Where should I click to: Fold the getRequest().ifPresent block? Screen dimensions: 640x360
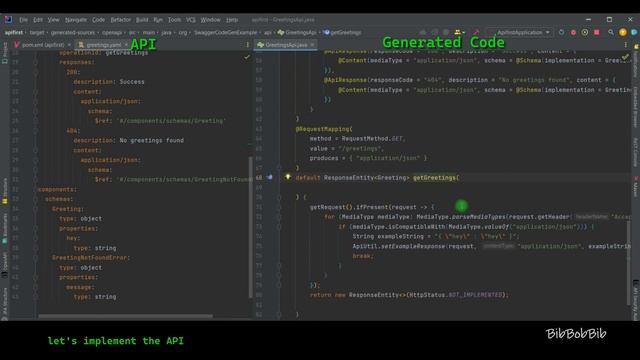click(x=279, y=207)
